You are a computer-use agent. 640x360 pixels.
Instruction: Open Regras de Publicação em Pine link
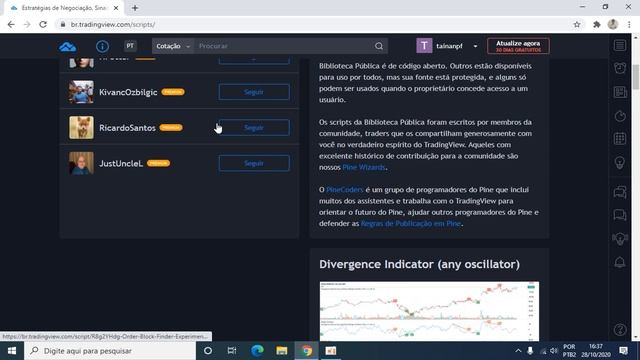tap(411, 223)
